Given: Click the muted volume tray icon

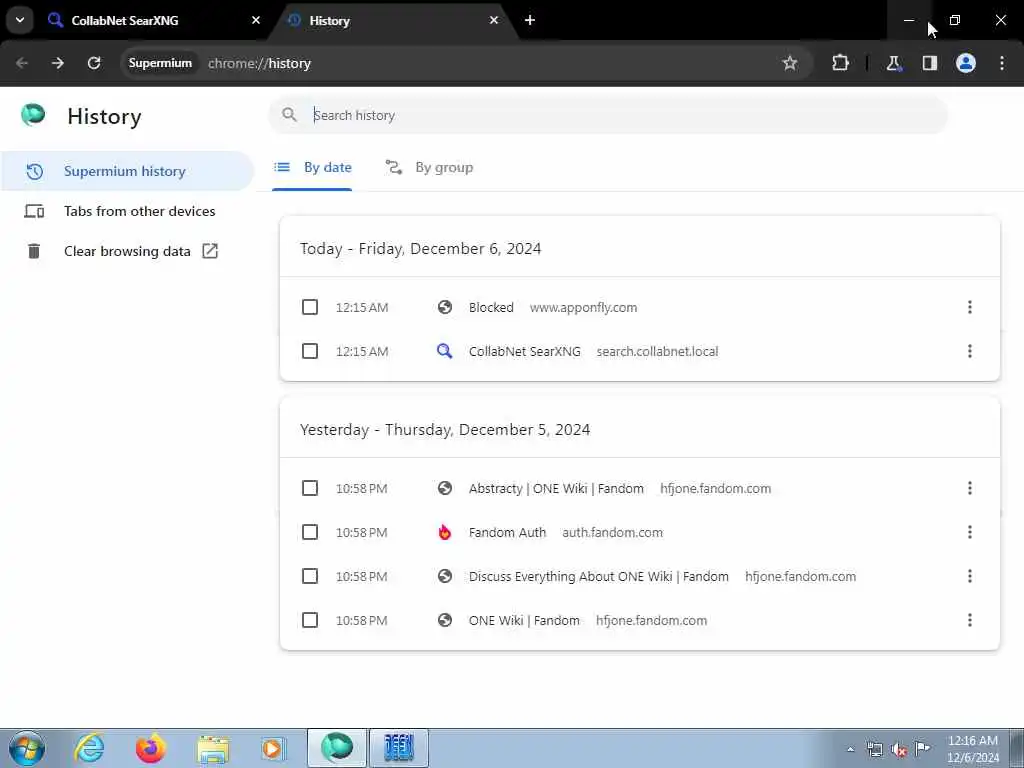Looking at the screenshot, I should 899,750.
